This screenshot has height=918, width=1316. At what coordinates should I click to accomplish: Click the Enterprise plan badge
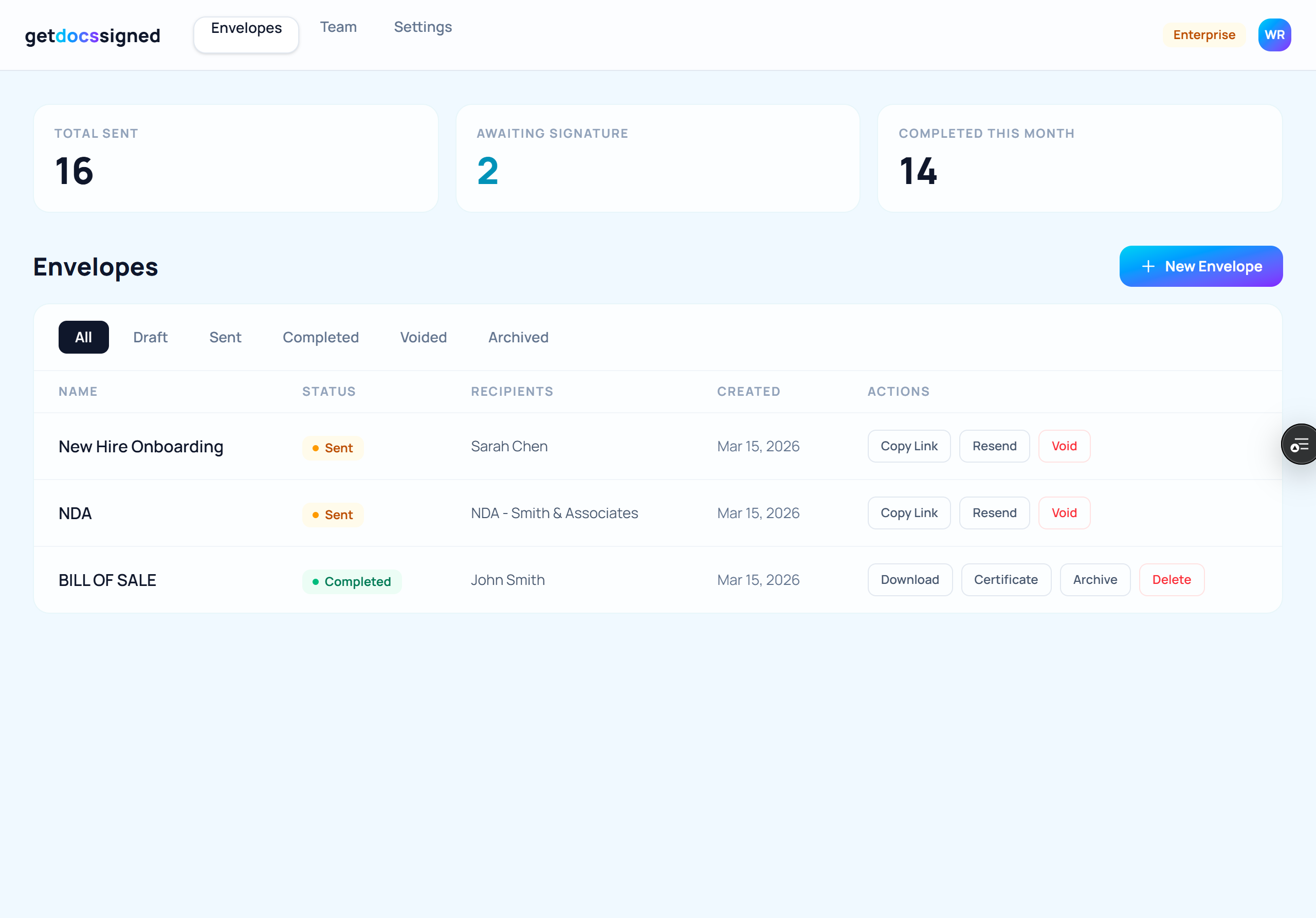click(1203, 34)
